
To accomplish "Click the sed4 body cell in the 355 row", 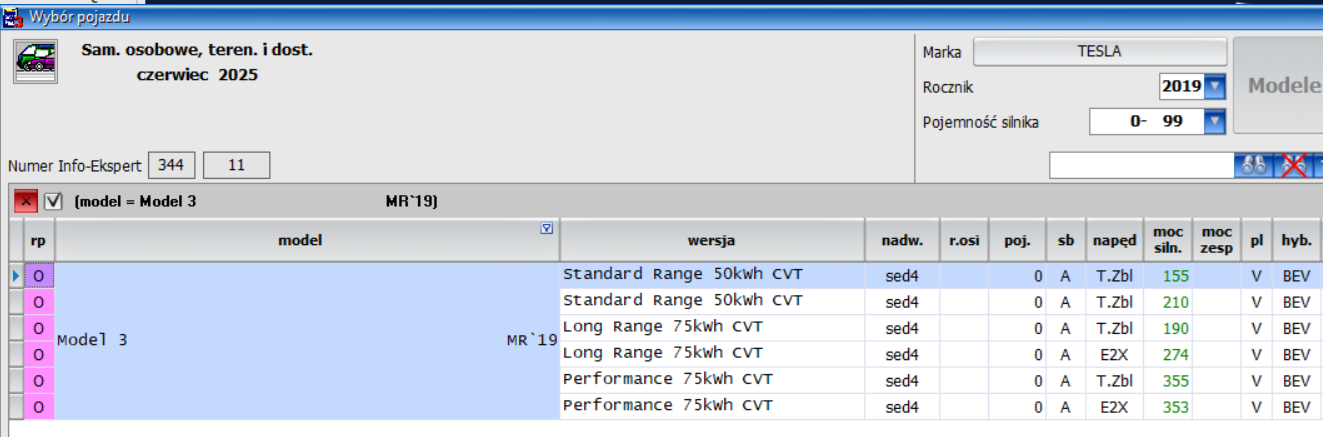I will [902, 381].
